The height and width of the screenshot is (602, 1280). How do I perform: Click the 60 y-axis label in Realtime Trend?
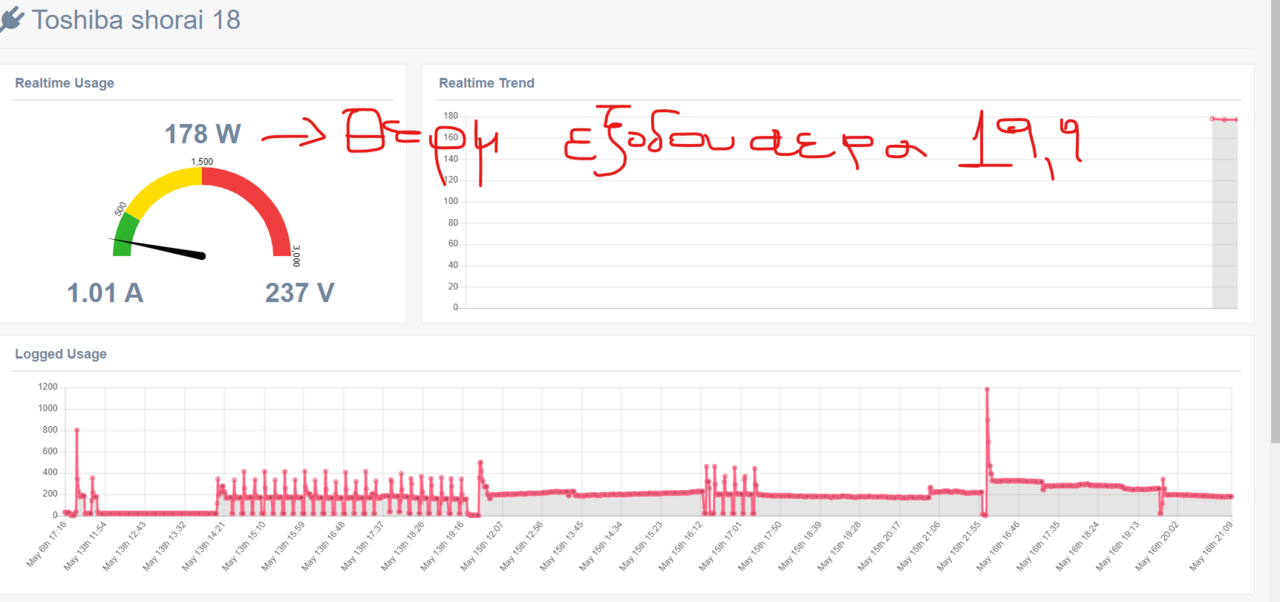(x=453, y=244)
